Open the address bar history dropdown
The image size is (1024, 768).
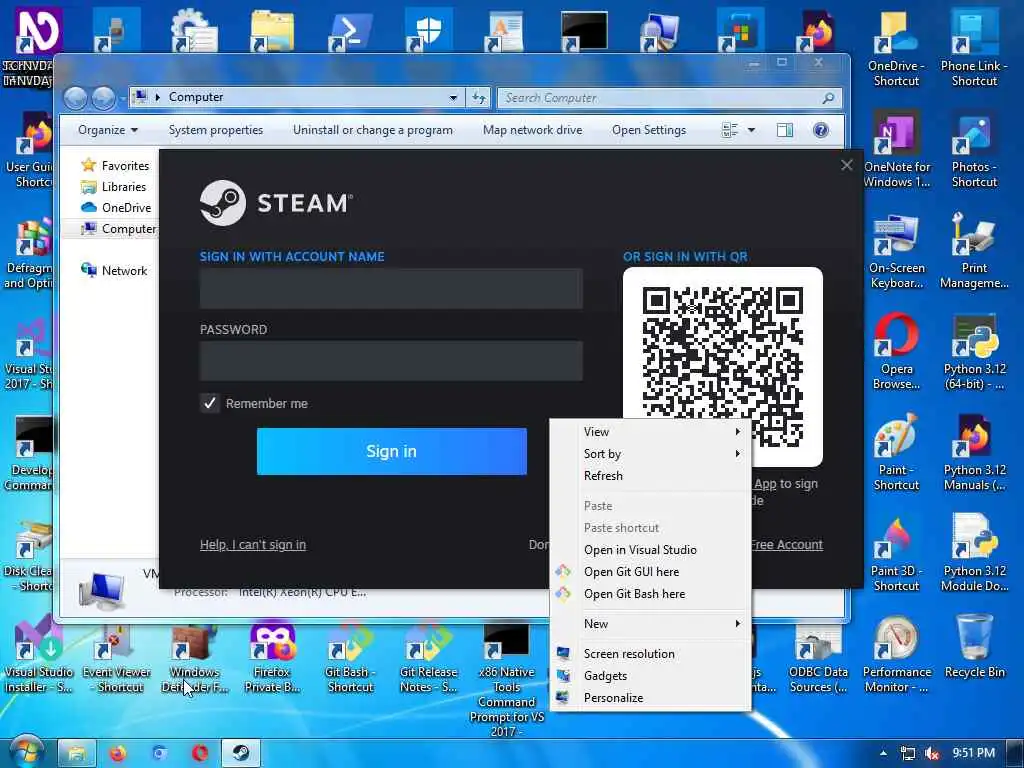(x=453, y=97)
